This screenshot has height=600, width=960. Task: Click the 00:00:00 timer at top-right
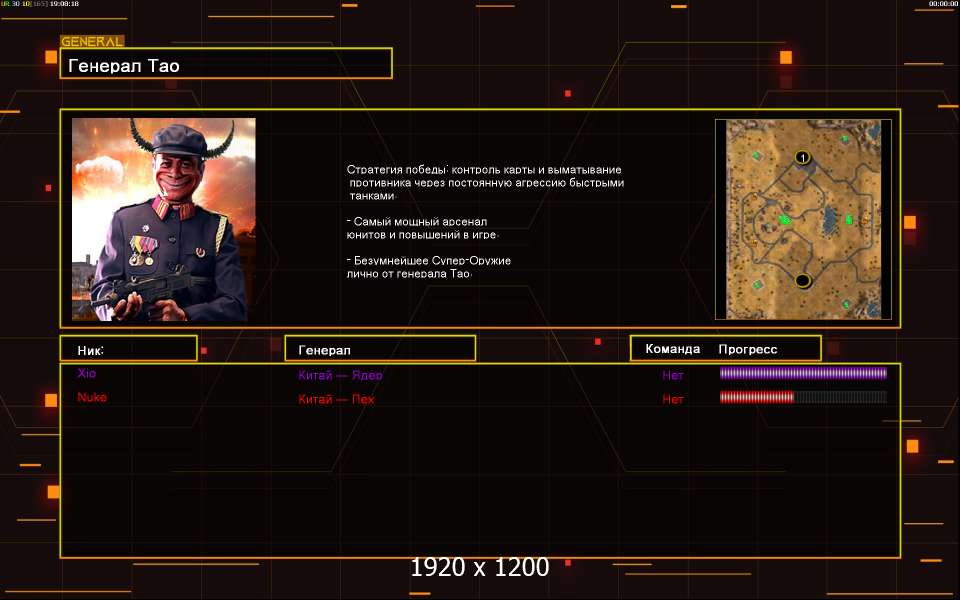943,4
